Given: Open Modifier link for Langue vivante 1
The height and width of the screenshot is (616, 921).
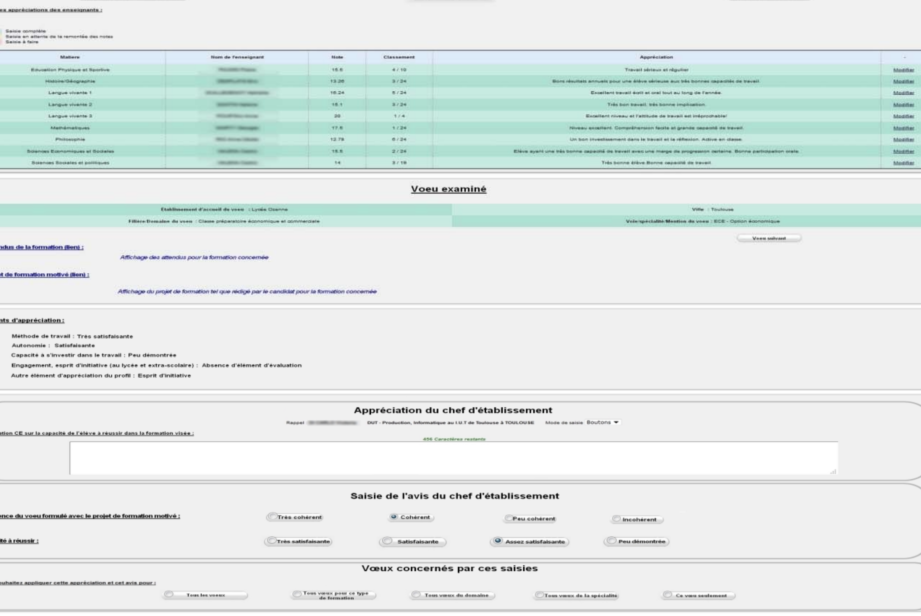Looking at the screenshot, I should pyautogui.click(x=902, y=92).
